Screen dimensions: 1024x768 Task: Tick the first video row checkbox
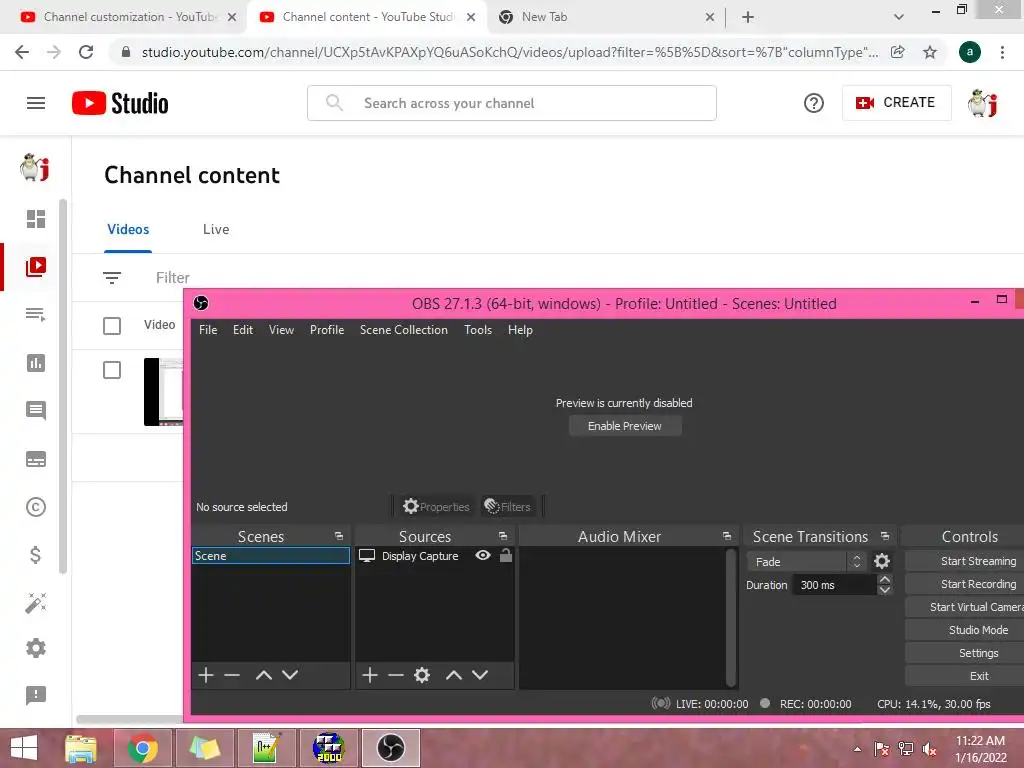pyautogui.click(x=112, y=370)
